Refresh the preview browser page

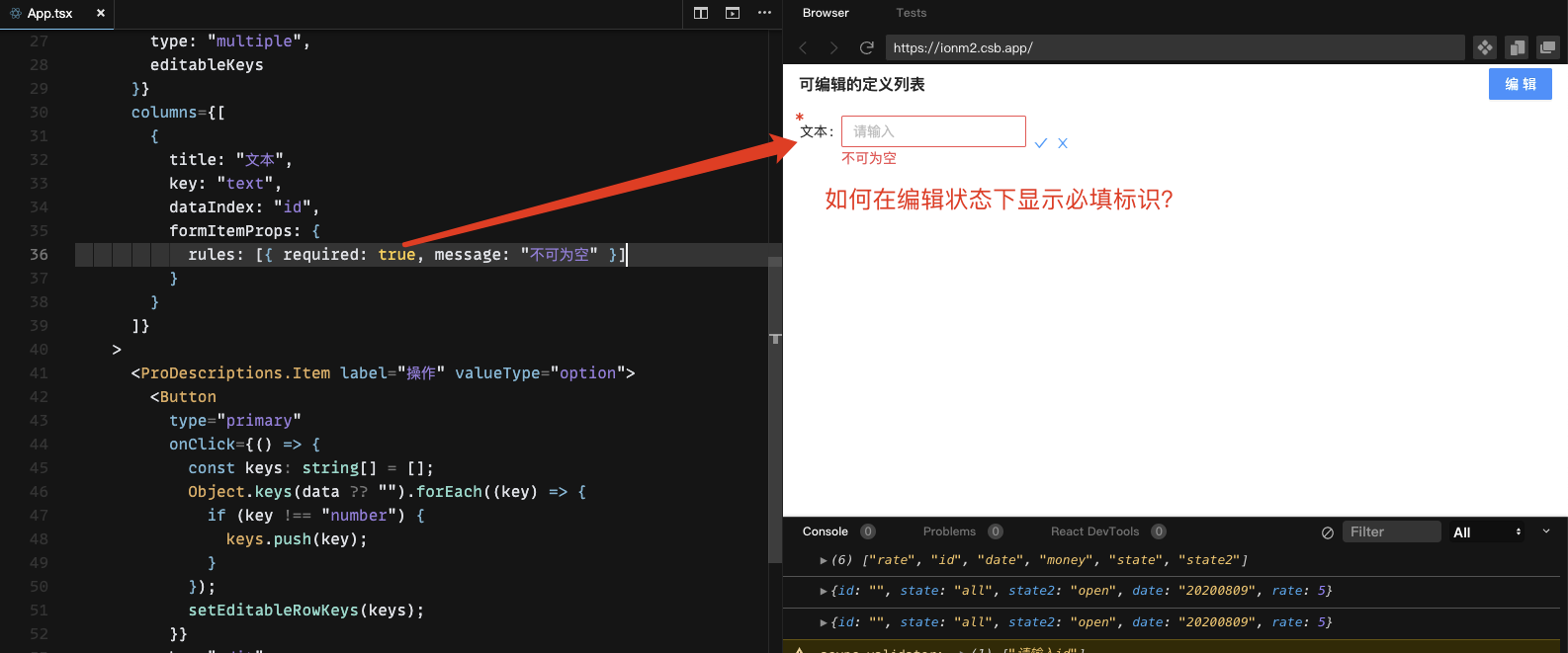point(866,47)
